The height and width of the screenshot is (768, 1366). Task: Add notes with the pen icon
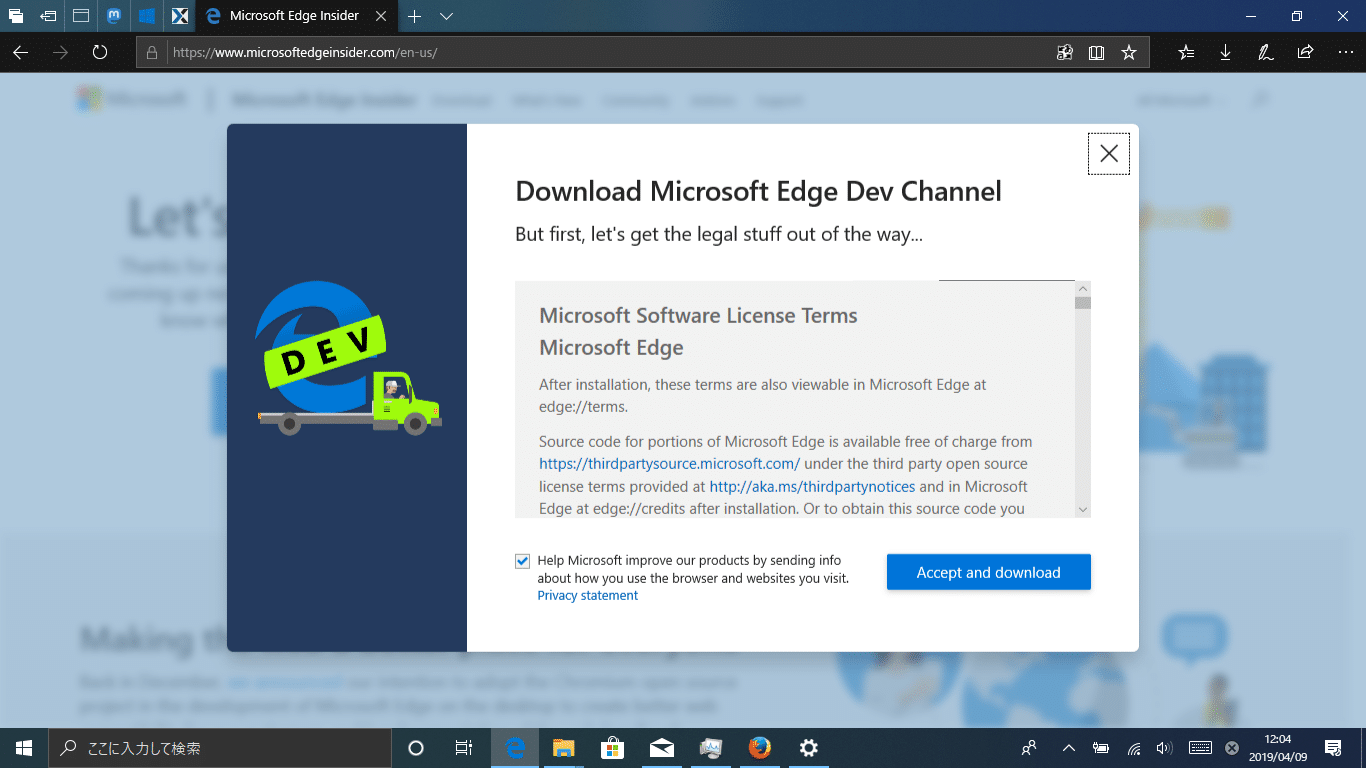pos(1265,53)
